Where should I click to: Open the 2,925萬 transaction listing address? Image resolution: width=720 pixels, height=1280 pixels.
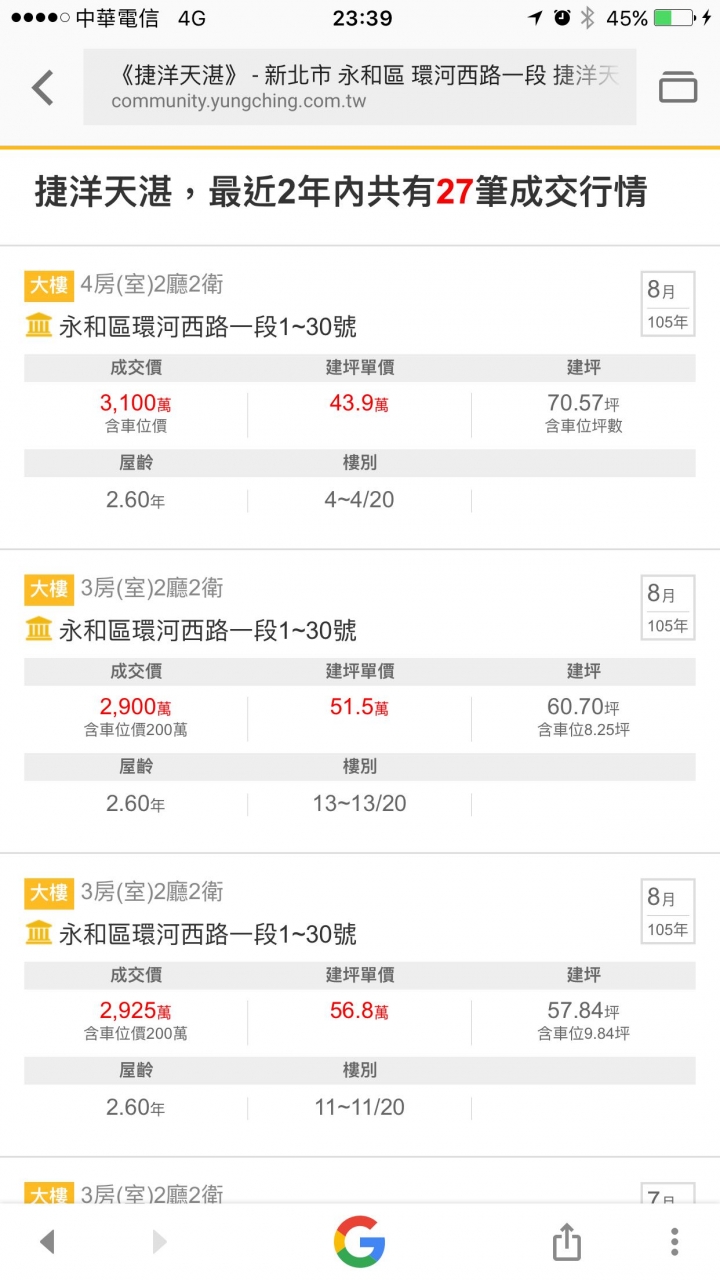[x=208, y=934]
